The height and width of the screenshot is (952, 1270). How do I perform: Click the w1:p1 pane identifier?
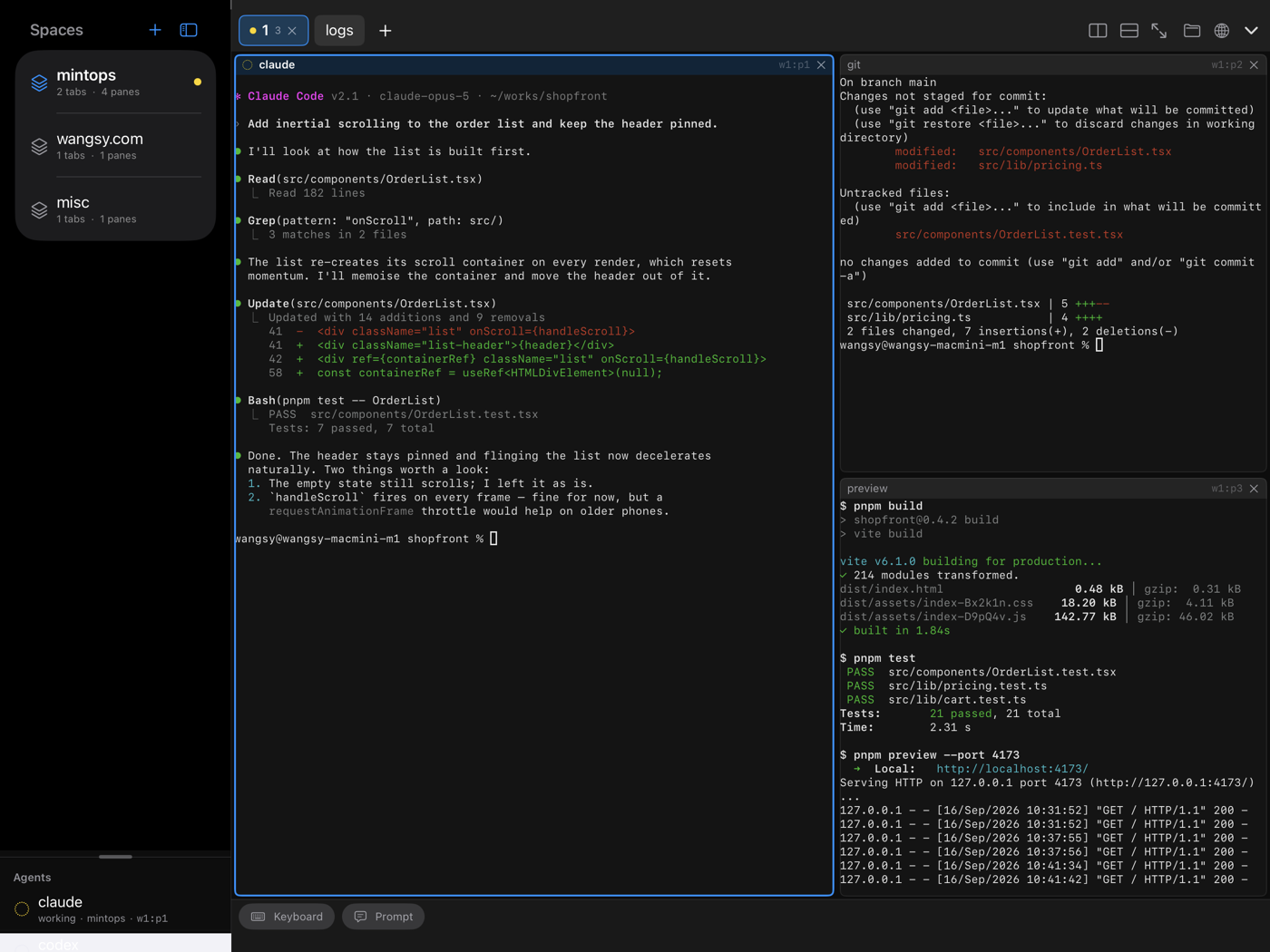pyautogui.click(x=794, y=65)
